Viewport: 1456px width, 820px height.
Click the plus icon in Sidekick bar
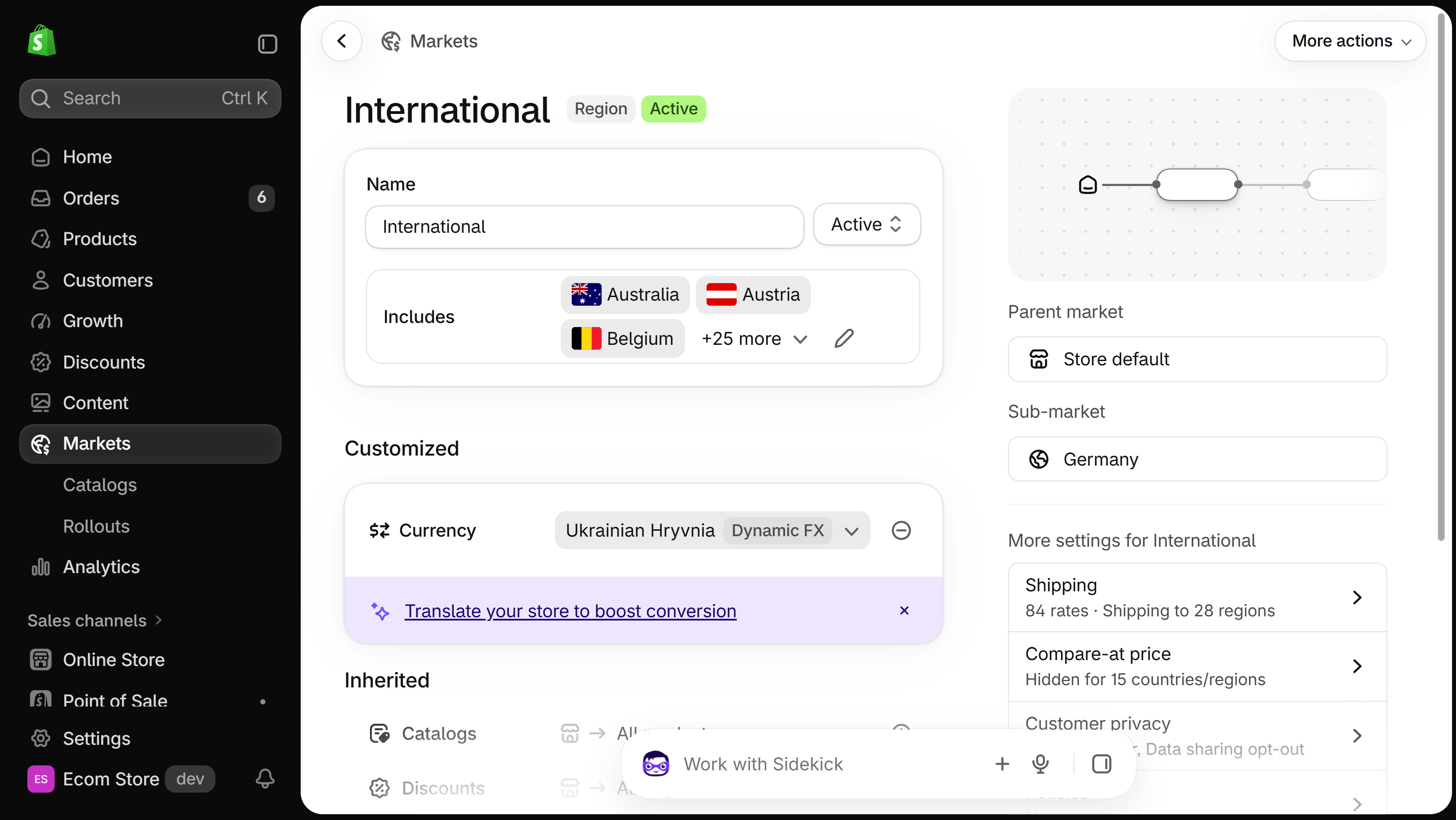[x=1001, y=764]
